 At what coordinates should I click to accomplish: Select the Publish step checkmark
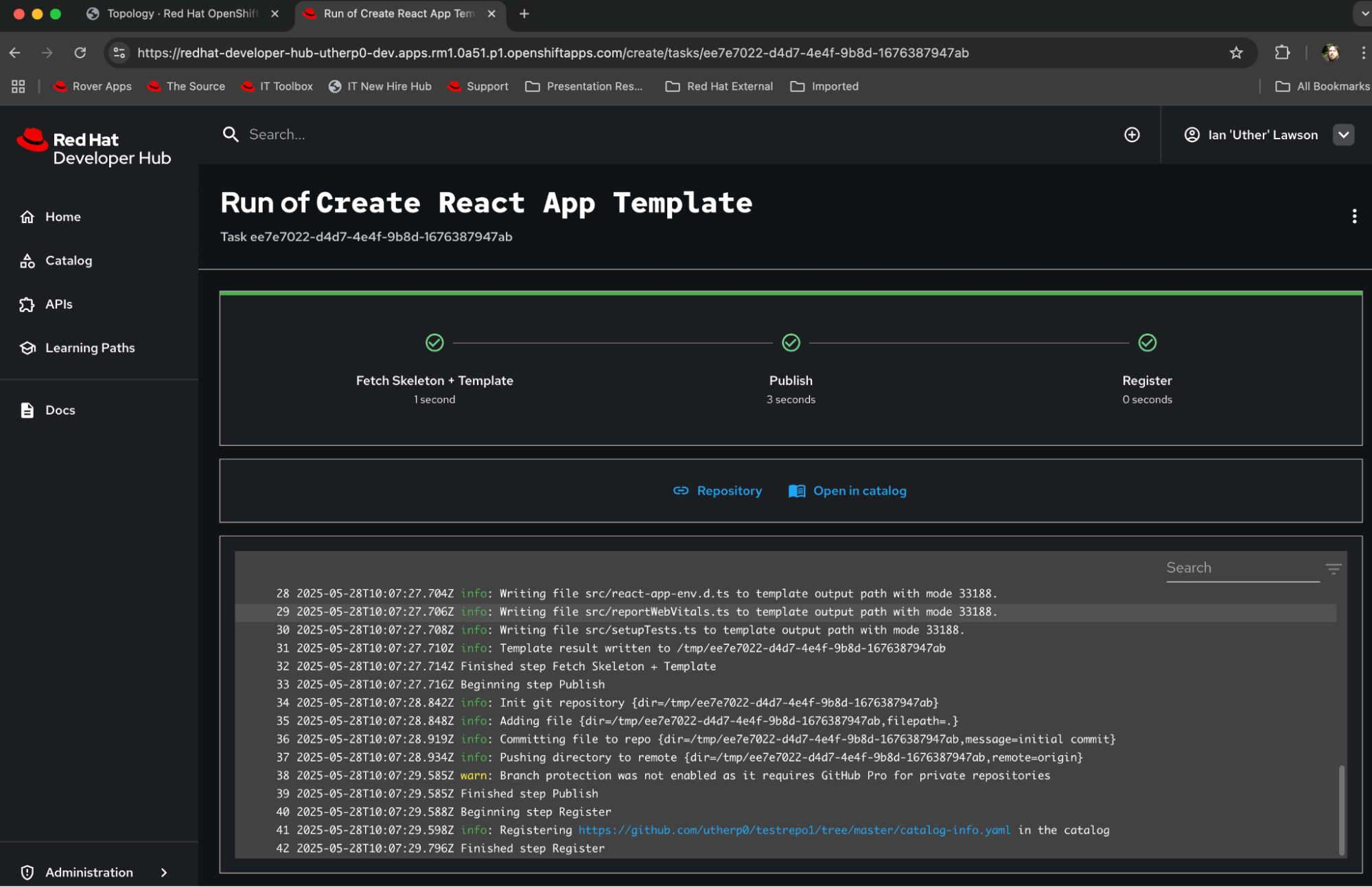pos(791,342)
